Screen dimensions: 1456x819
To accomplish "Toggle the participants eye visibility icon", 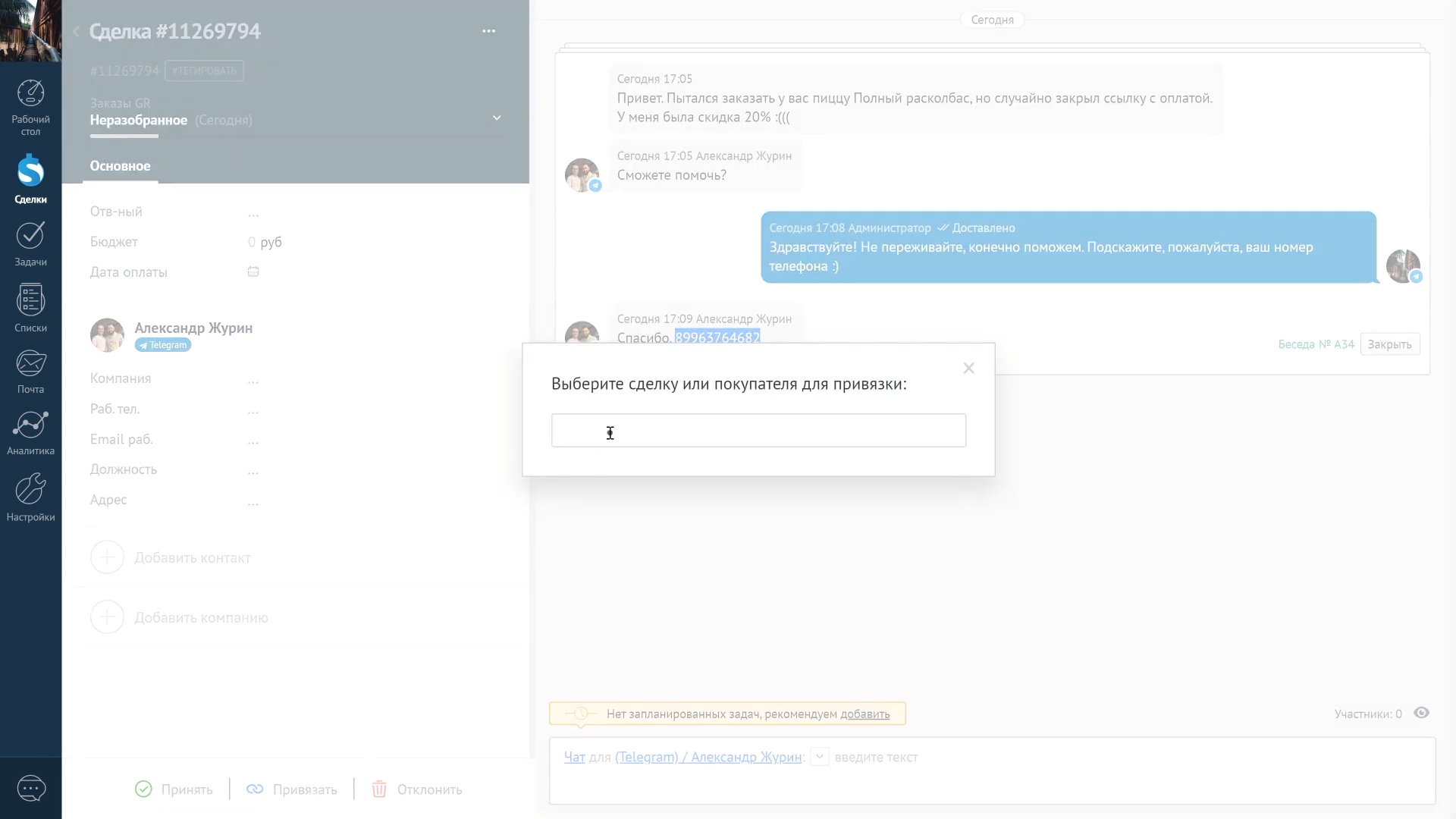I will pyautogui.click(x=1422, y=713).
